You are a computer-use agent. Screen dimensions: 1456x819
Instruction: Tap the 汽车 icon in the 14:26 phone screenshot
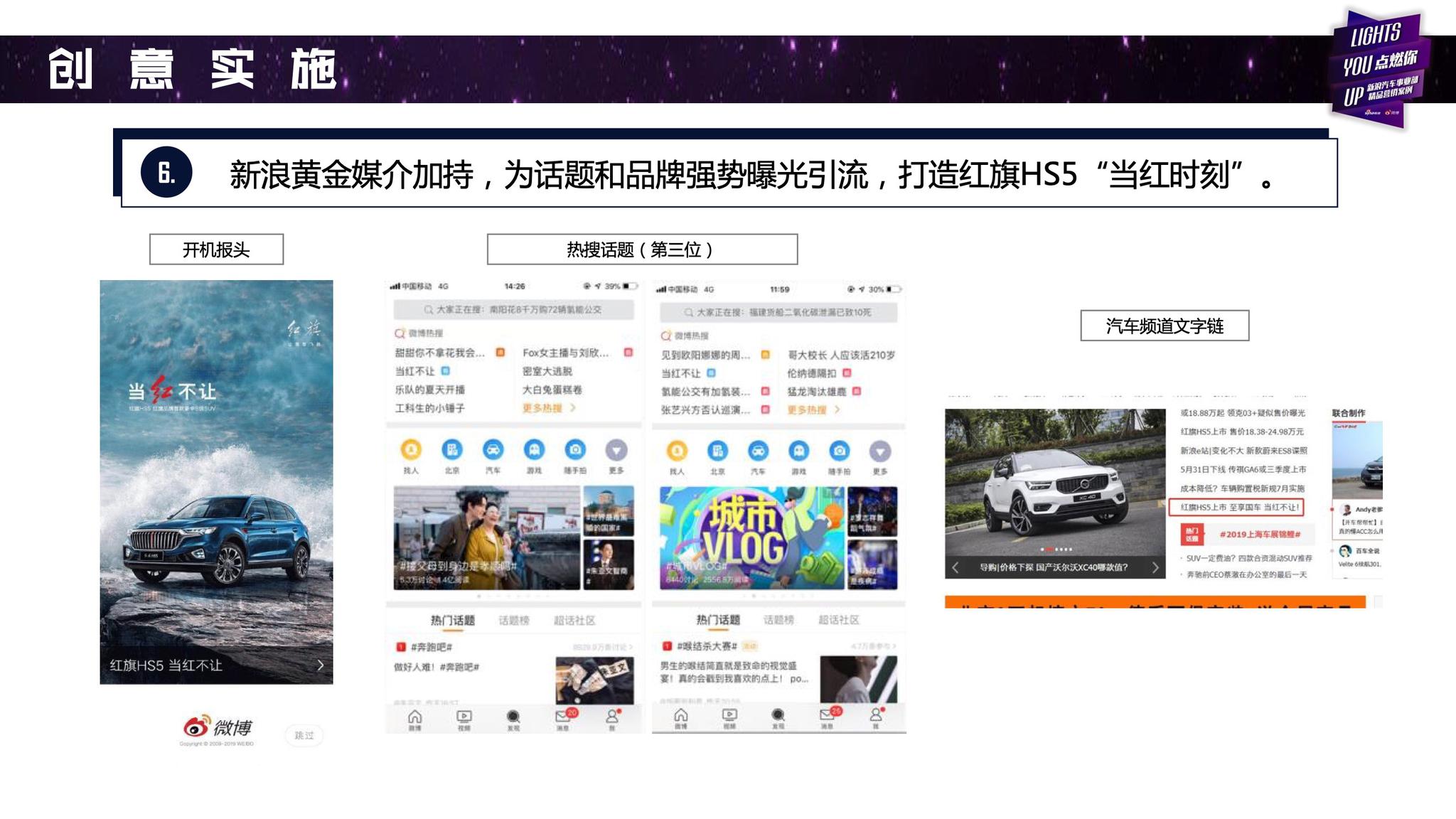tap(493, 450)
